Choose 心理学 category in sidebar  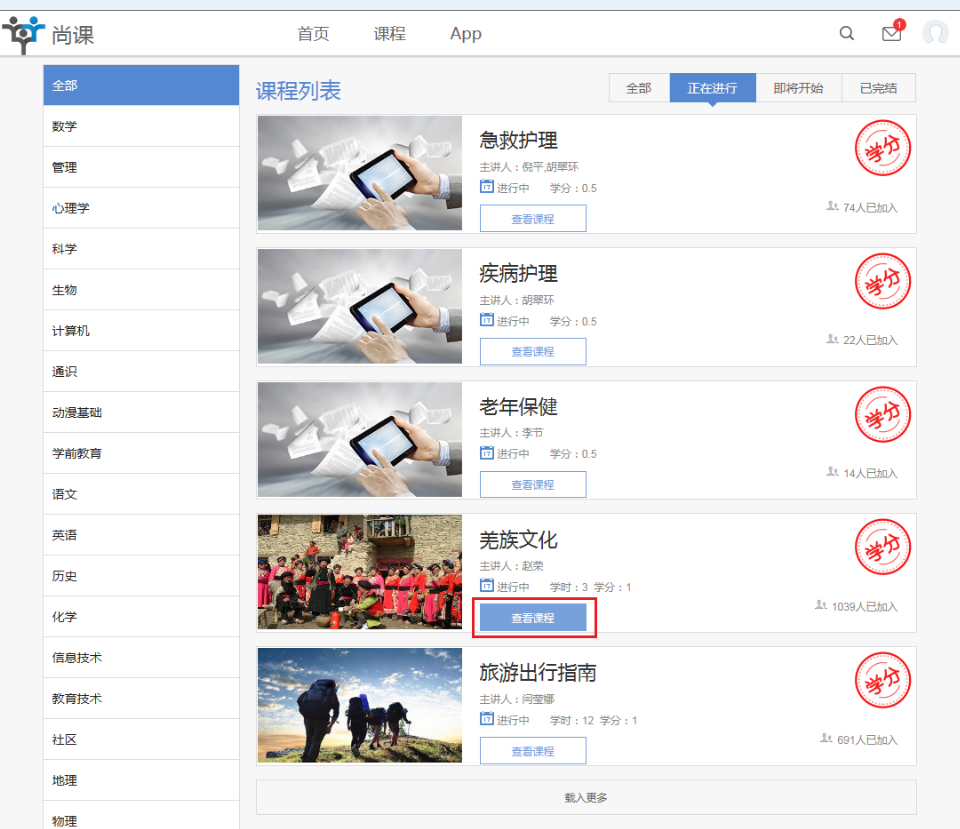point(141,208)
